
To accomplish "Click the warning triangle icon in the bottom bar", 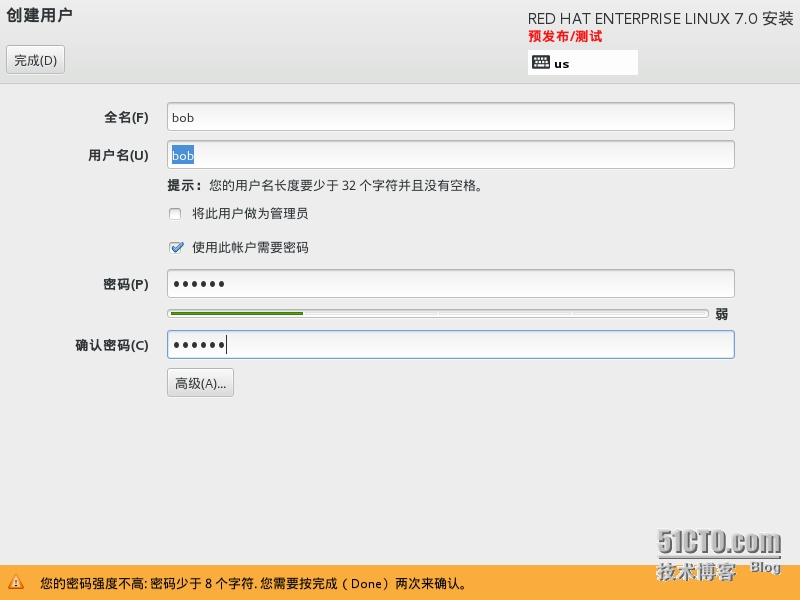I will [16, 582].
